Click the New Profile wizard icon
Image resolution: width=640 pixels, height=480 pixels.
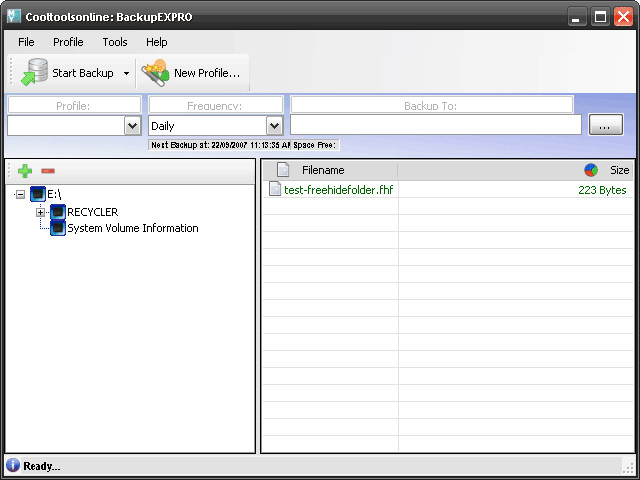[x=155, y=73]
